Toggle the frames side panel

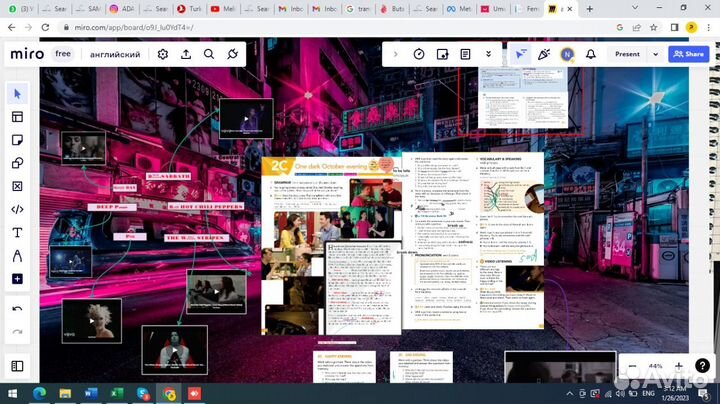pos(17,367)
